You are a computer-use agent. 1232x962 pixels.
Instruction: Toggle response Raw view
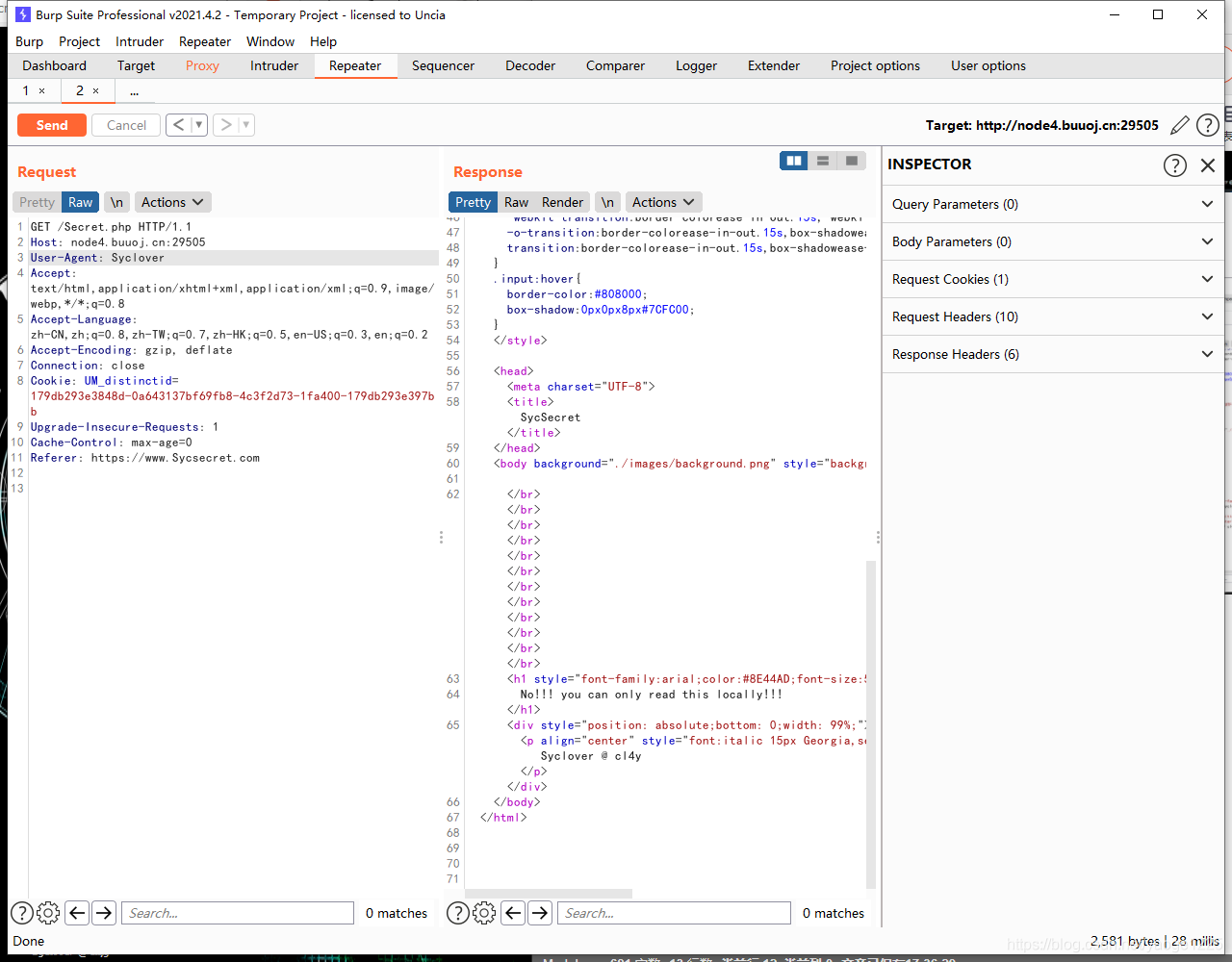click(517, 202)
